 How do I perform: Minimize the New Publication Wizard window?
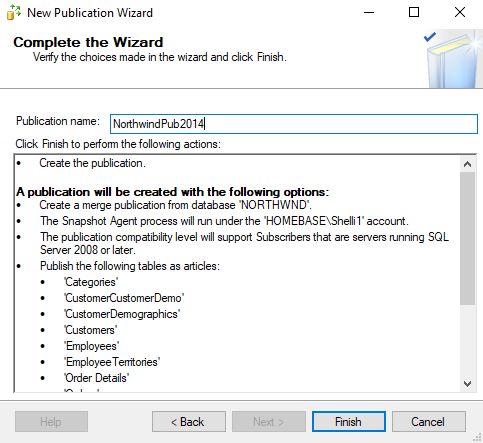pos(369,13)
